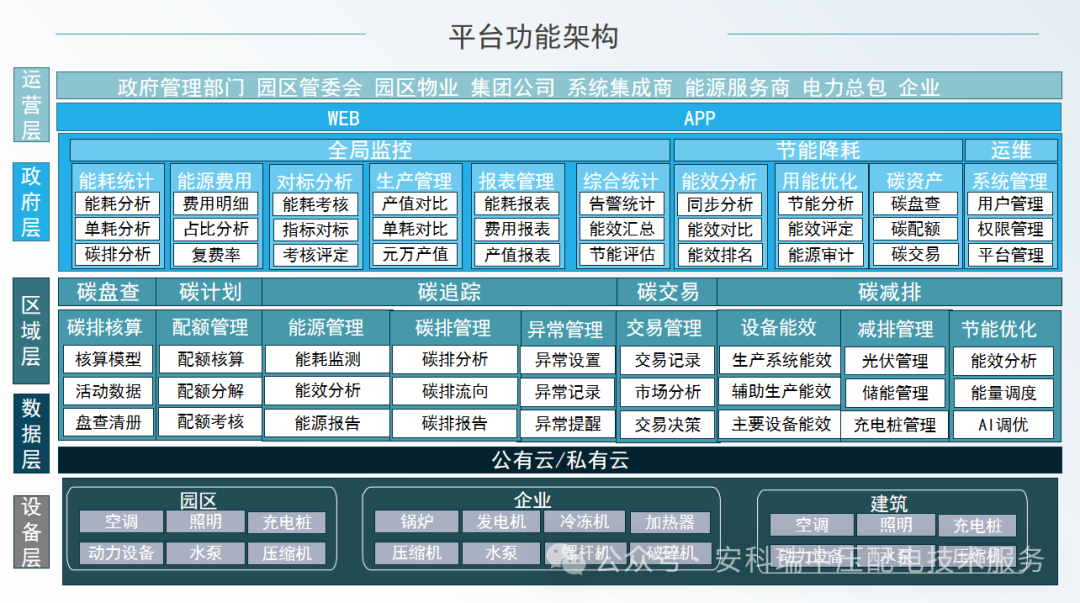
Task: Select the 告警统计 box under 综合统计
Action: click(621, 204)
